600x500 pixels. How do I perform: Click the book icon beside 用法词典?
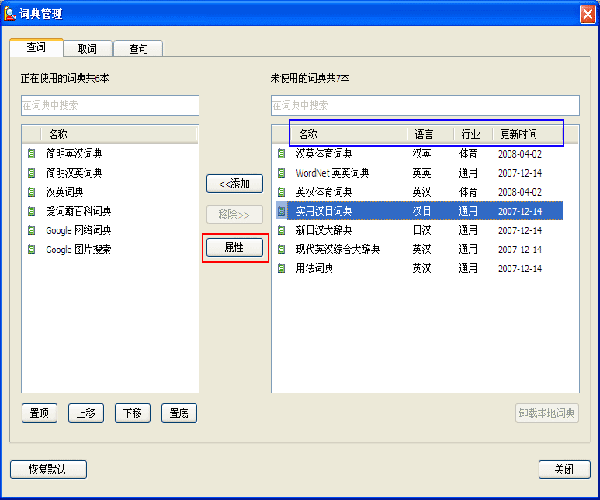tap(281, 268)
